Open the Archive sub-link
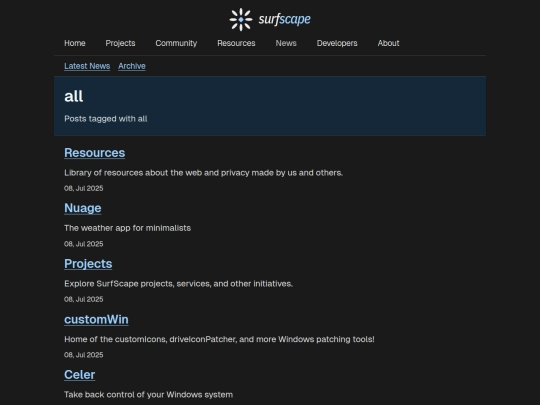 (x=132, y=66)
